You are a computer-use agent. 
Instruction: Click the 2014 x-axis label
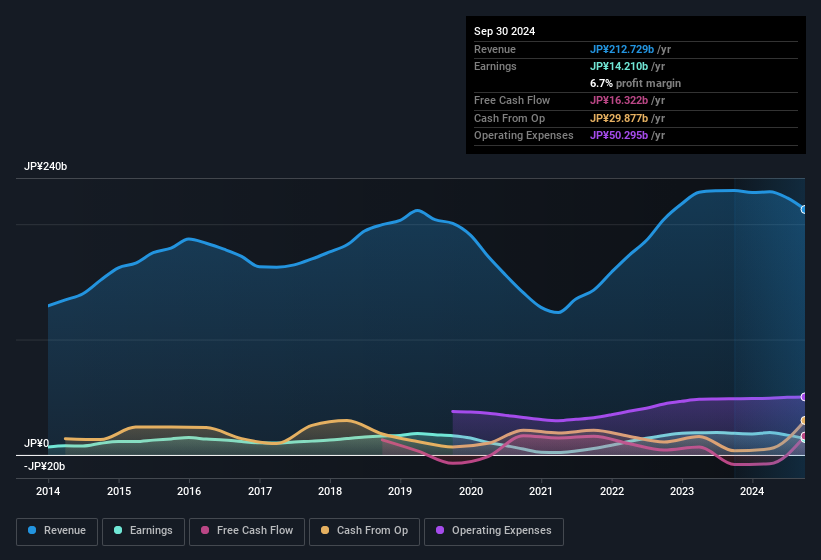[x=48, y=491]
